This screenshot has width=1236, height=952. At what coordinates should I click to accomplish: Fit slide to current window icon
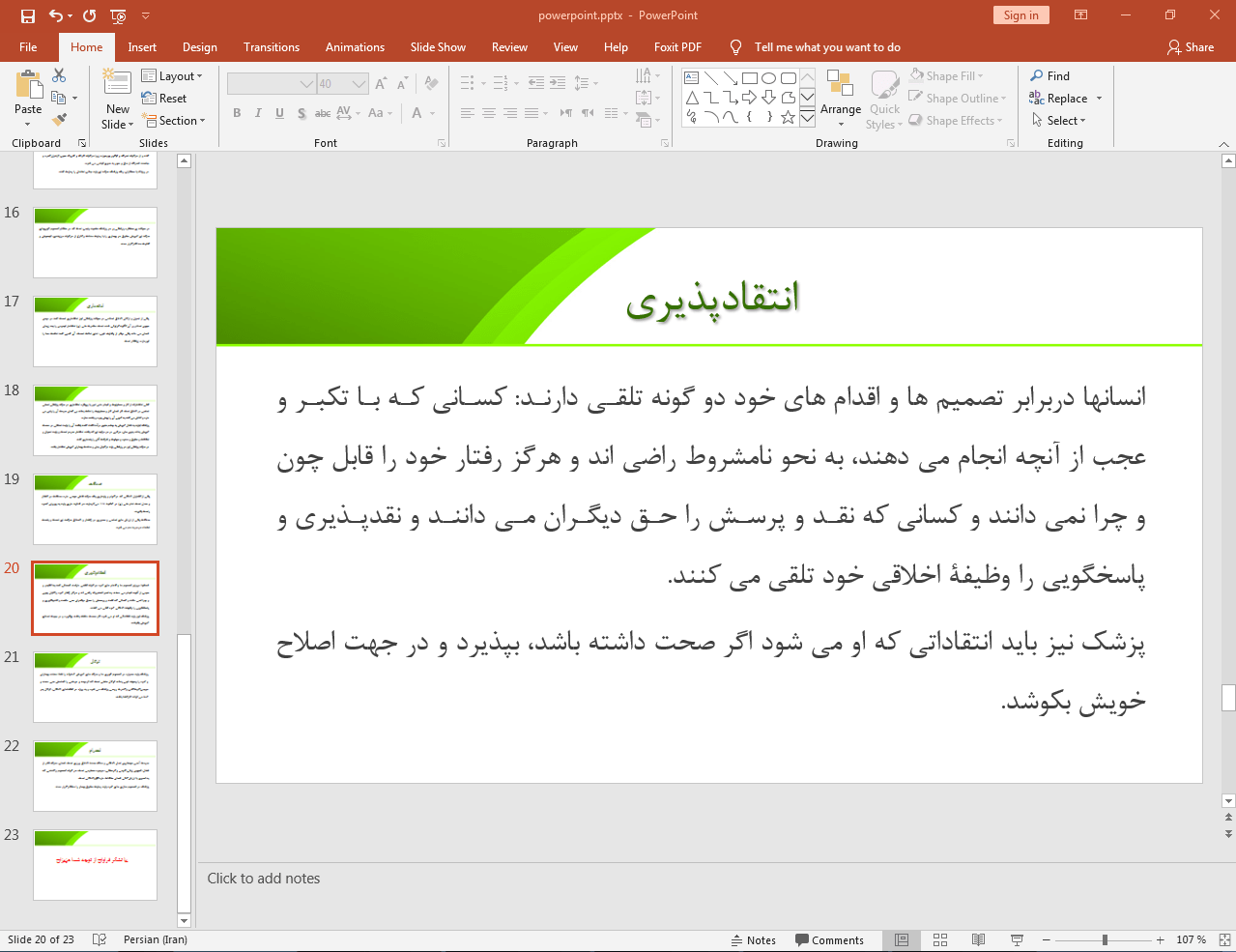tap(1224, 939)
